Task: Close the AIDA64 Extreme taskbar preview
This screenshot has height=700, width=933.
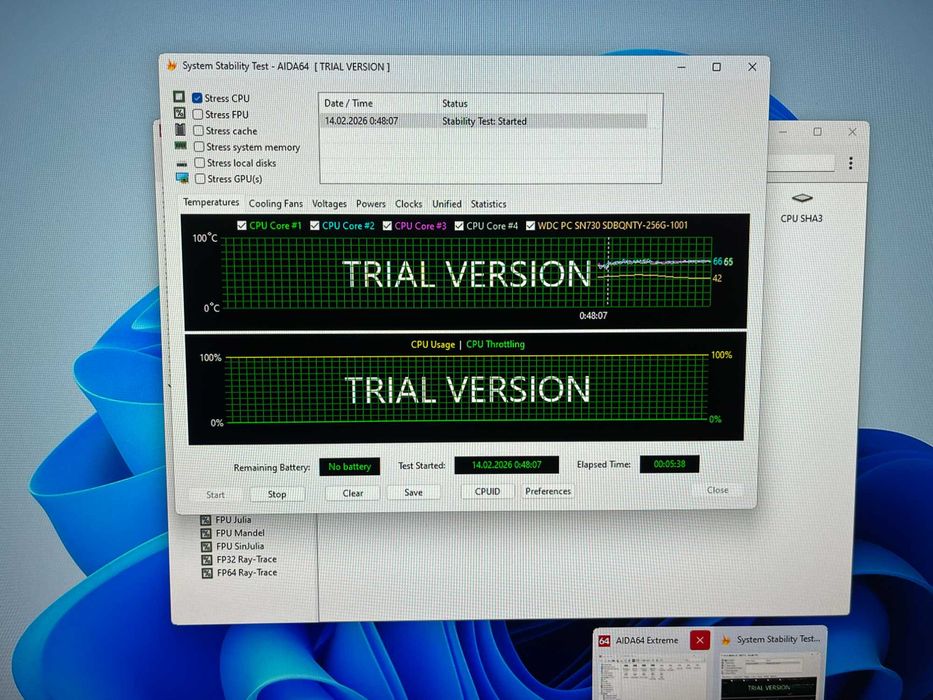Action: 700,640
